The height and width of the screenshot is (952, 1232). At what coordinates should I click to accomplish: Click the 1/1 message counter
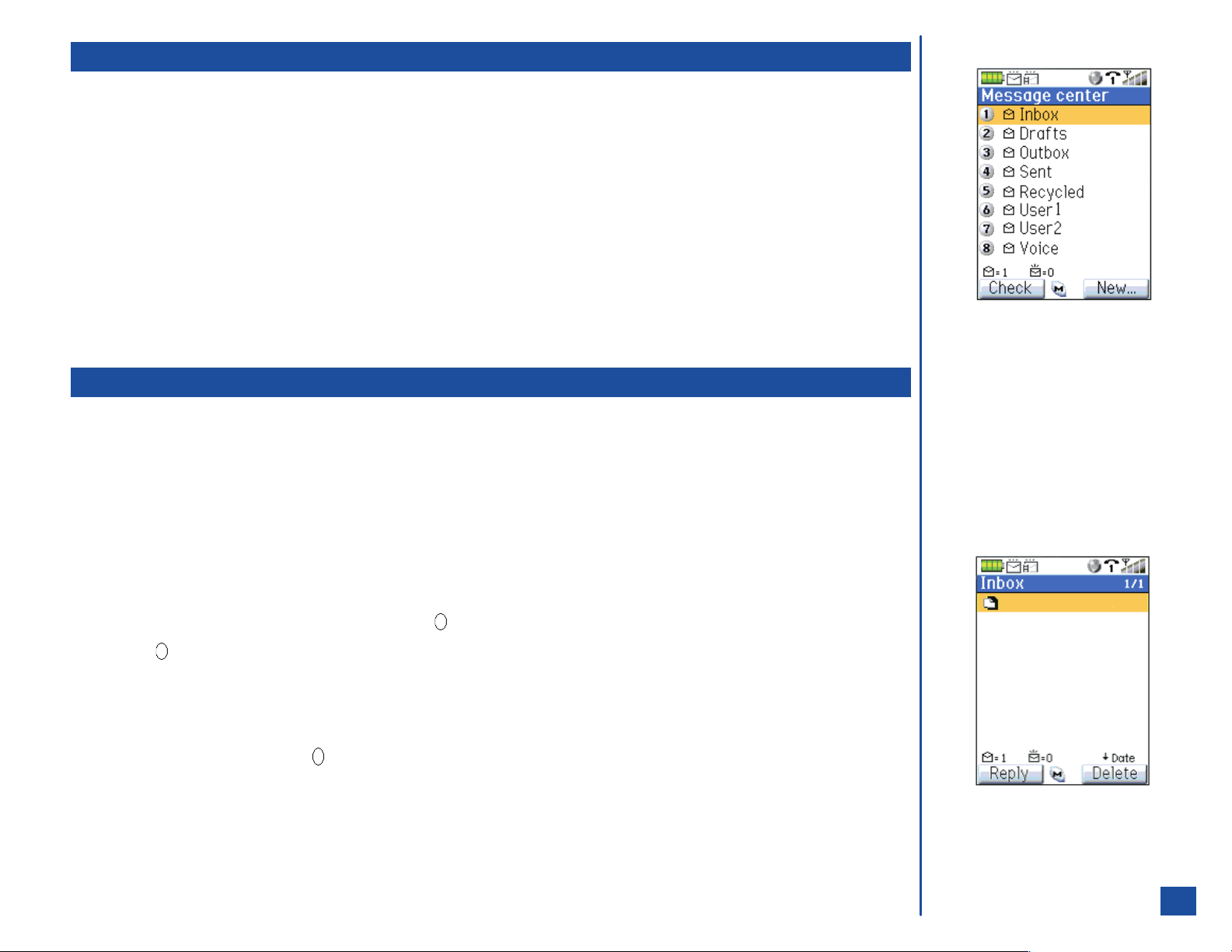pyautogui.click(x=1133, y=584)
